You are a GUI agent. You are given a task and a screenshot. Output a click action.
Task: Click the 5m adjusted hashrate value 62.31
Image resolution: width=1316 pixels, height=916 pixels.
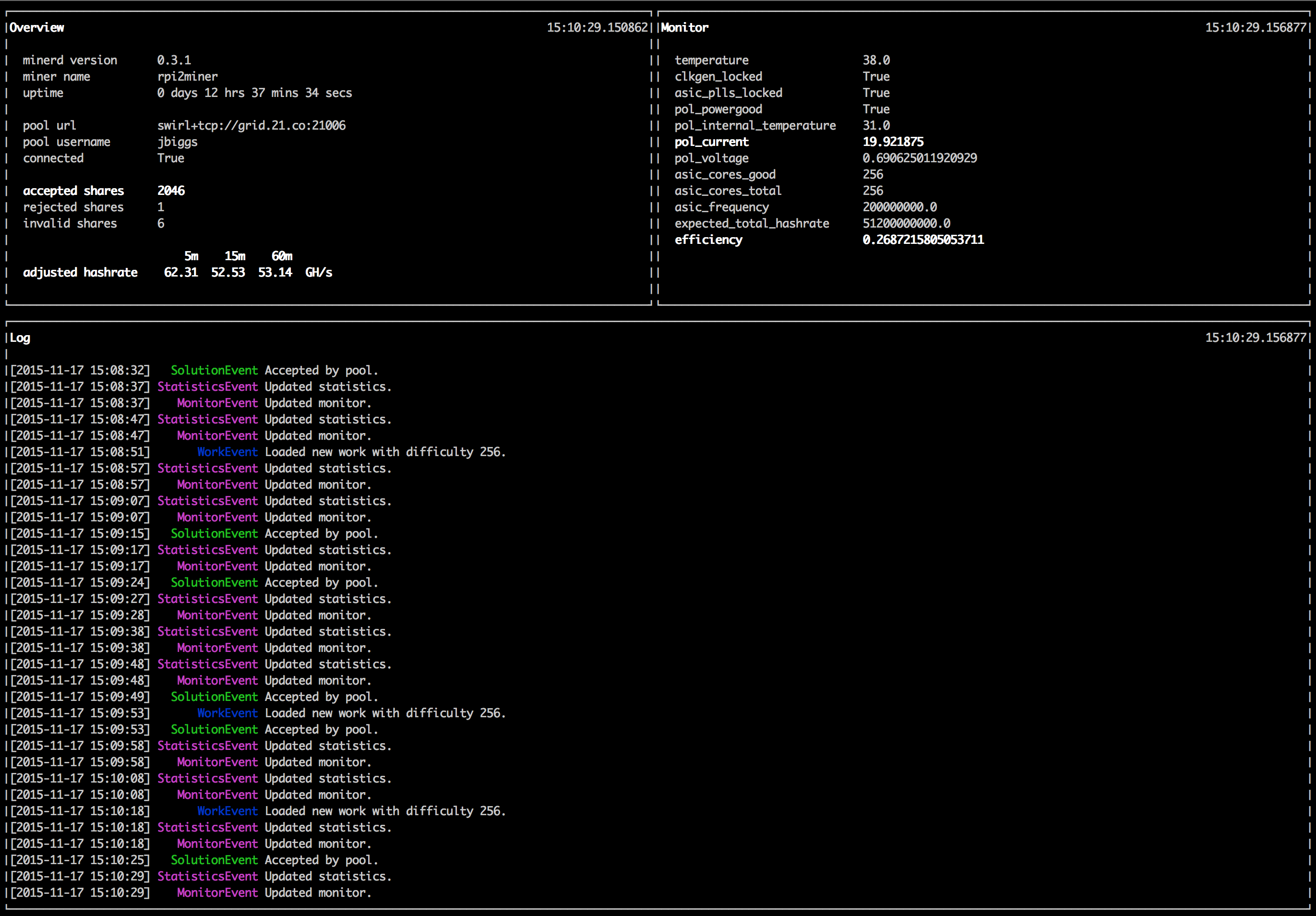180,272
